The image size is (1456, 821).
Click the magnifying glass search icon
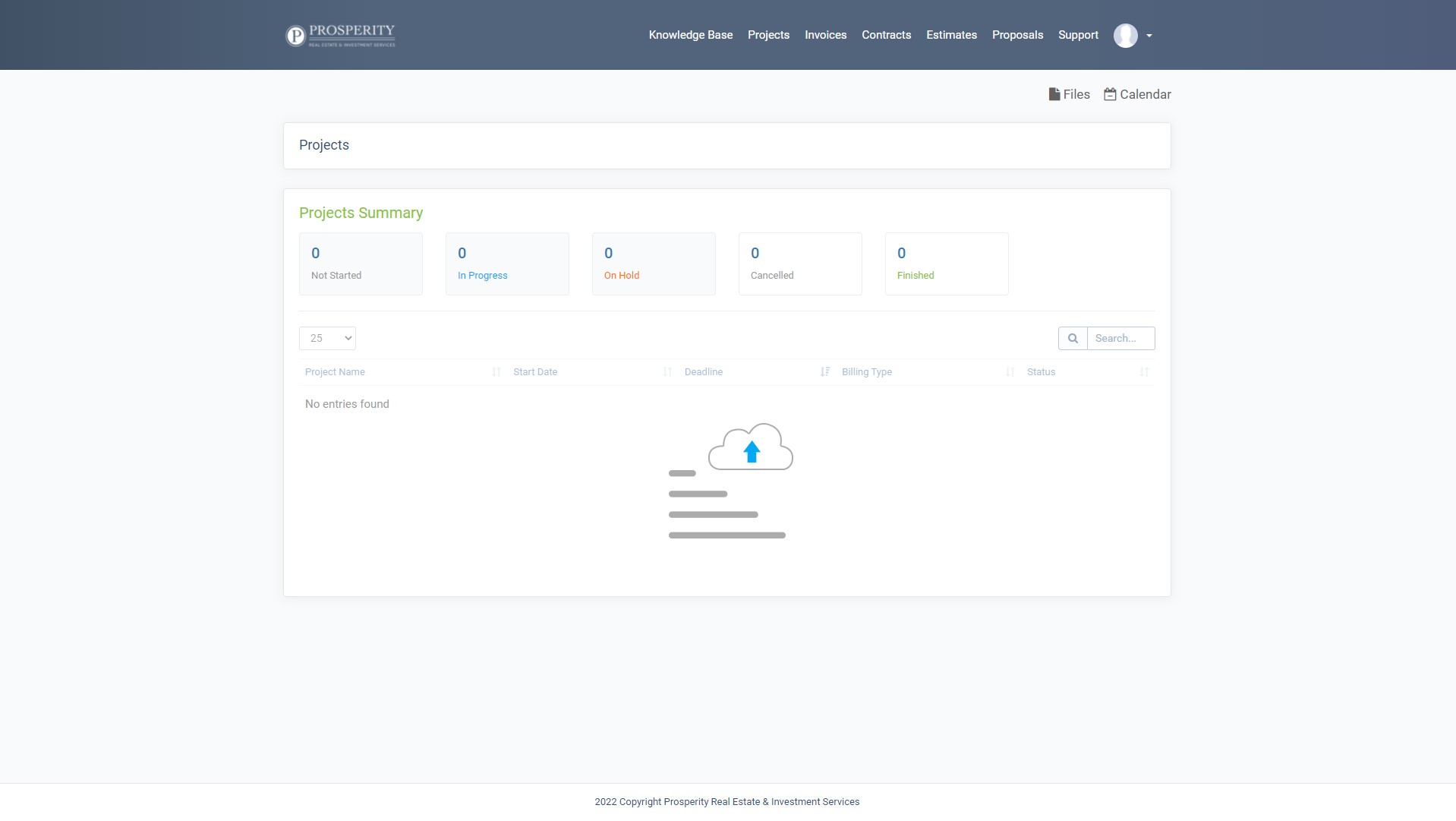(1073, 339)
